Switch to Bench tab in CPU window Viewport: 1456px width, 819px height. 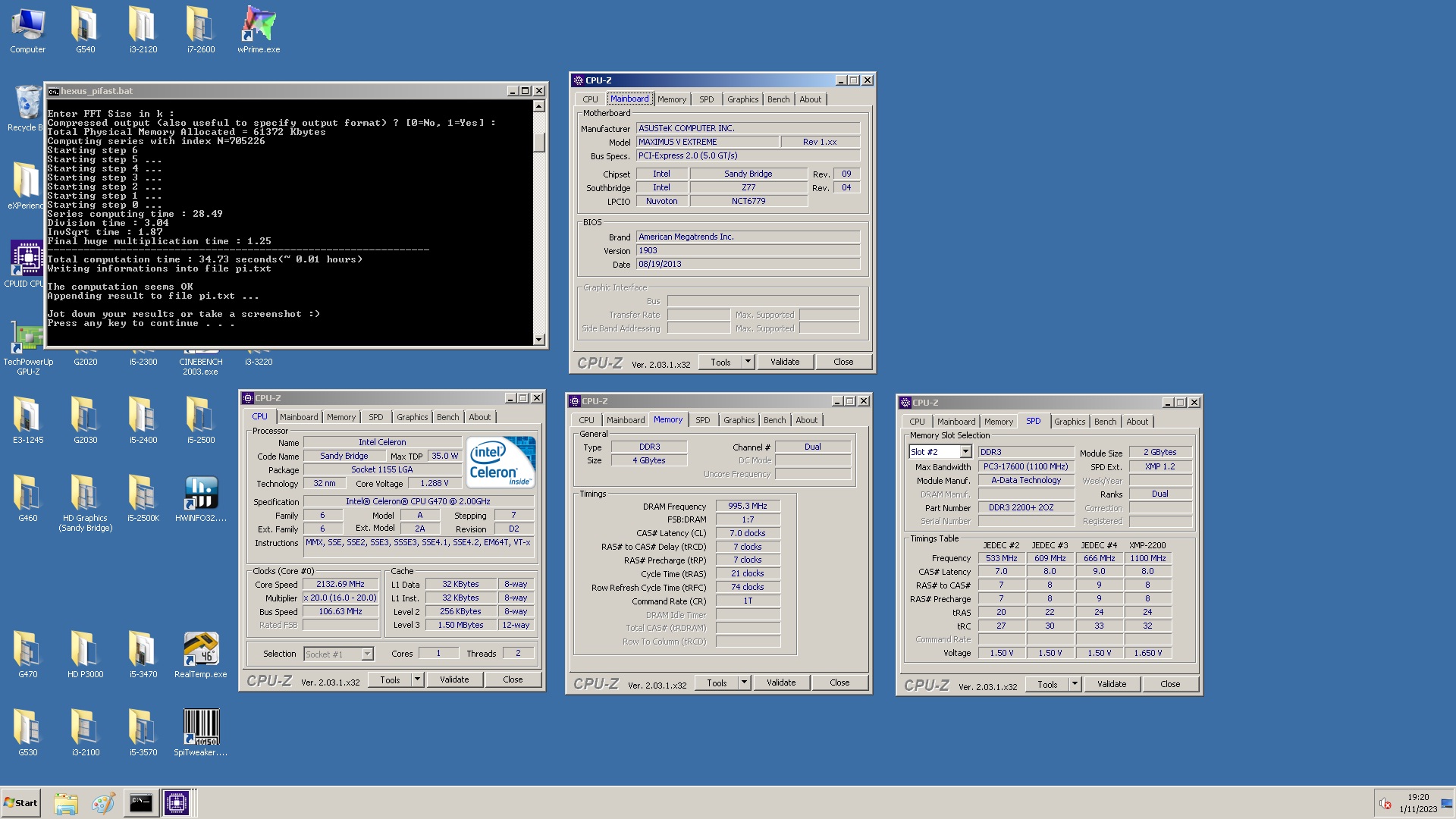pyautogui.click(x=447, y=417)
